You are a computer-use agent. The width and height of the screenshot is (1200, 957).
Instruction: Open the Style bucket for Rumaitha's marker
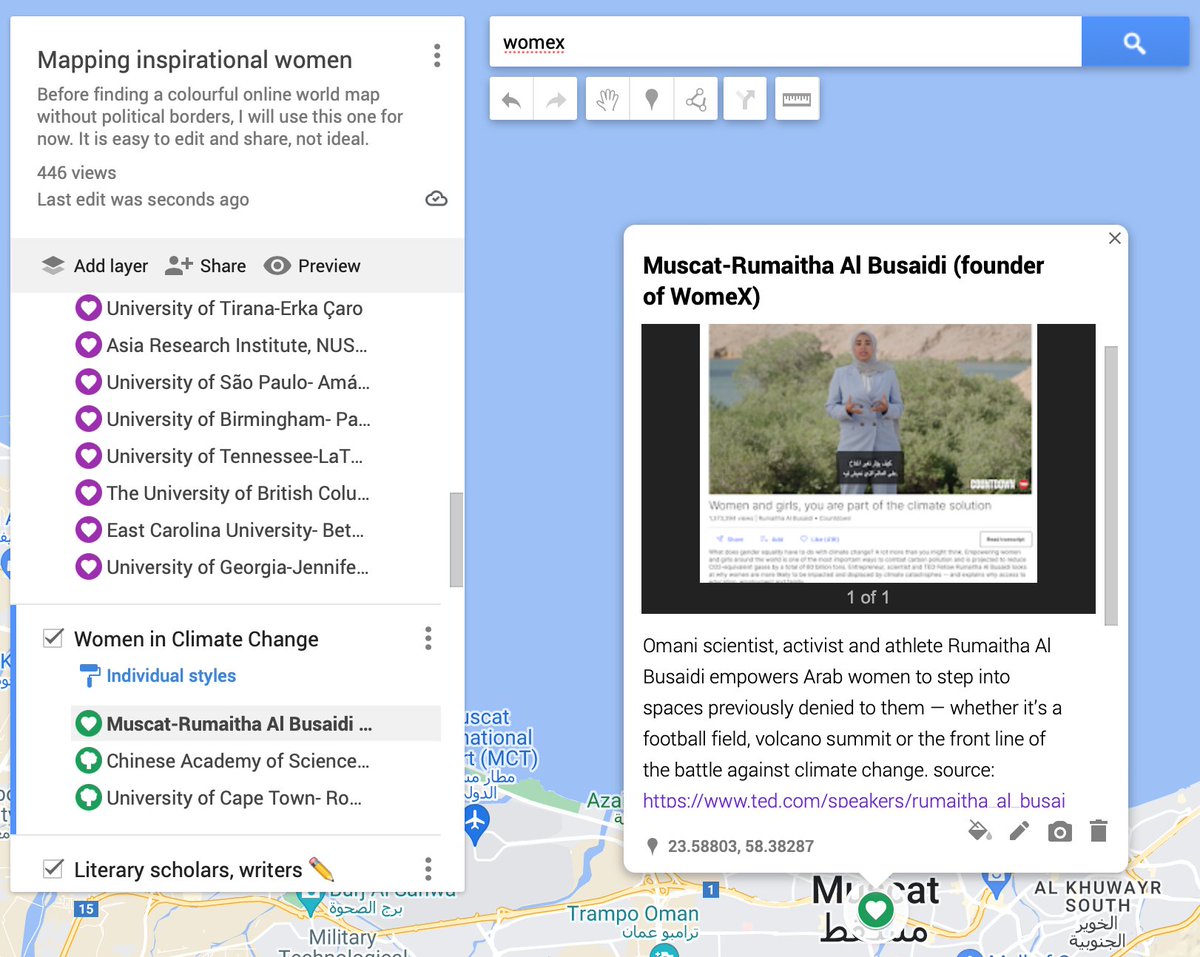coord(980,831)
